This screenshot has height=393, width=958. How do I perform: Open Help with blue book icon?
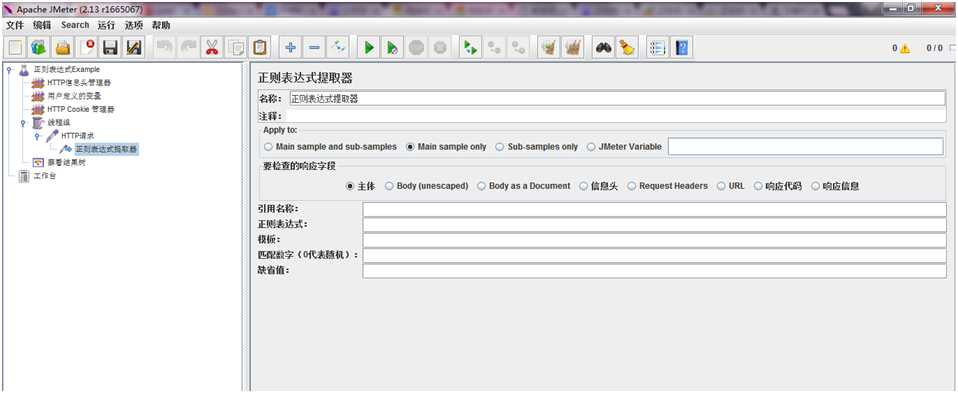[682, 48]
